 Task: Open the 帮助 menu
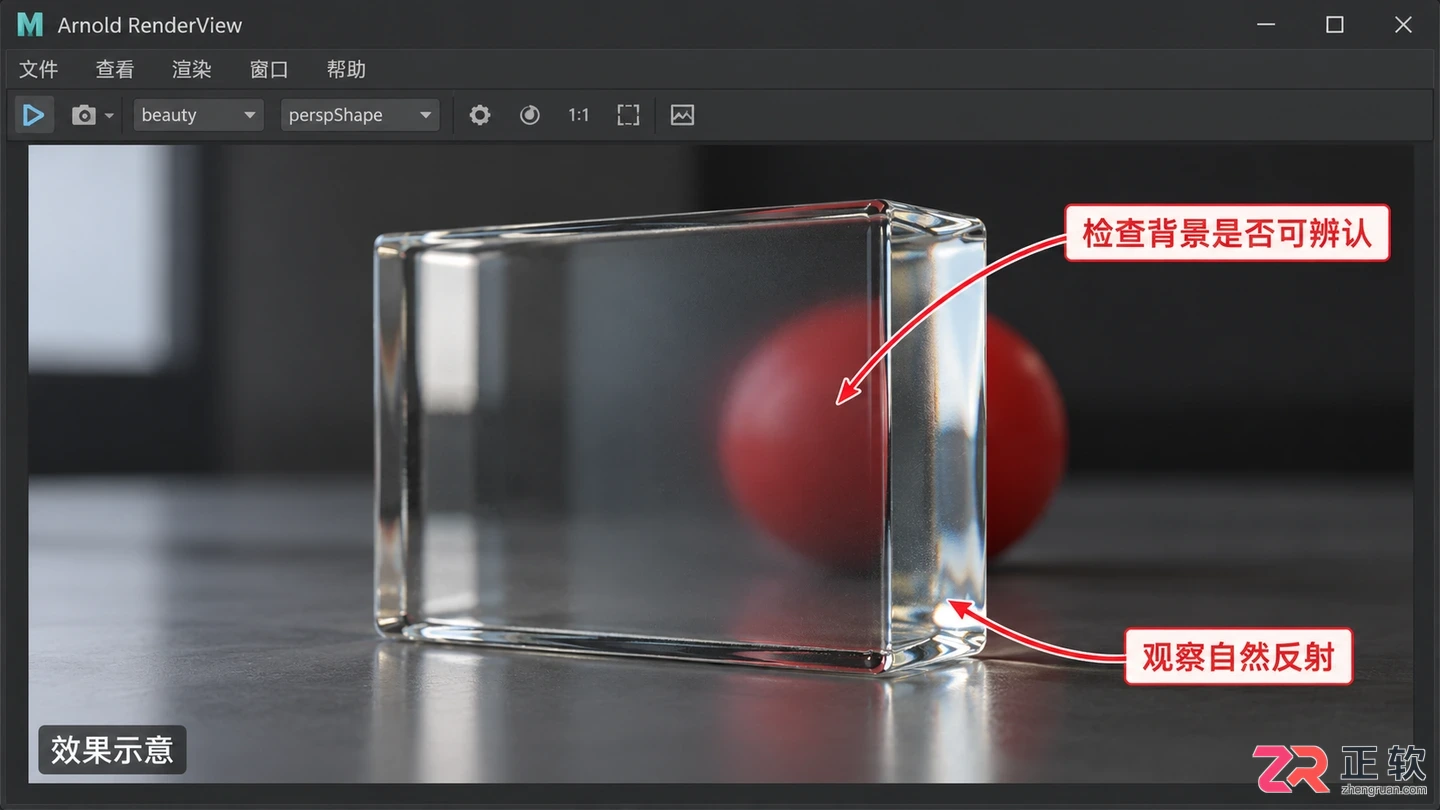pos(346,69)
